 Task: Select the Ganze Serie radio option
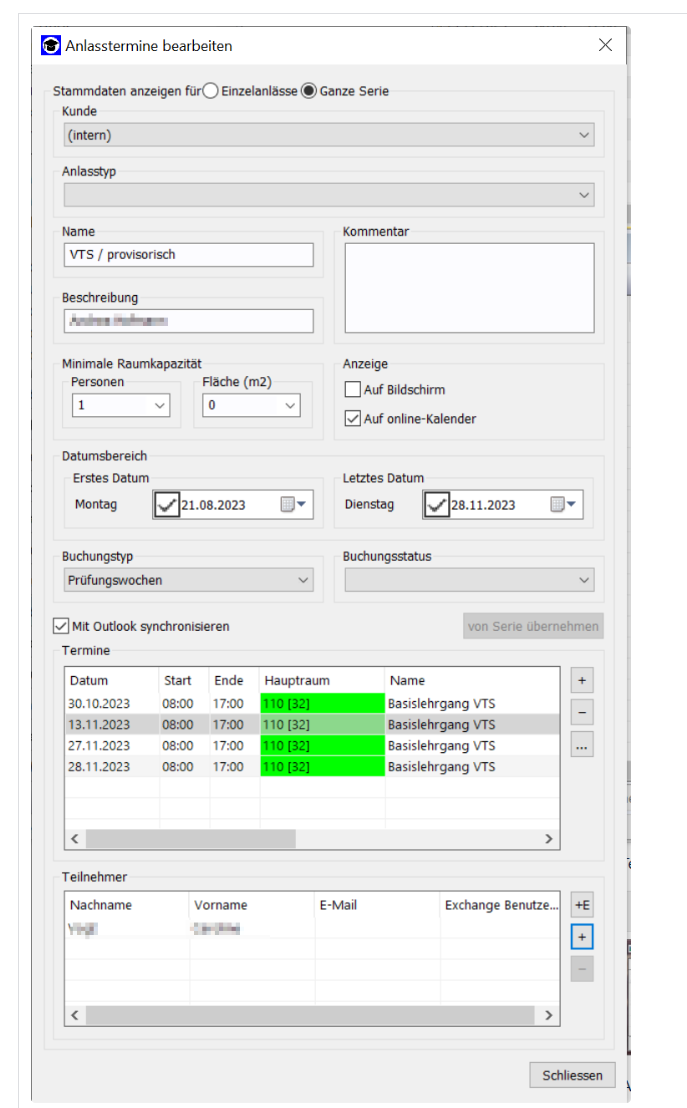(x=309, y=91)
